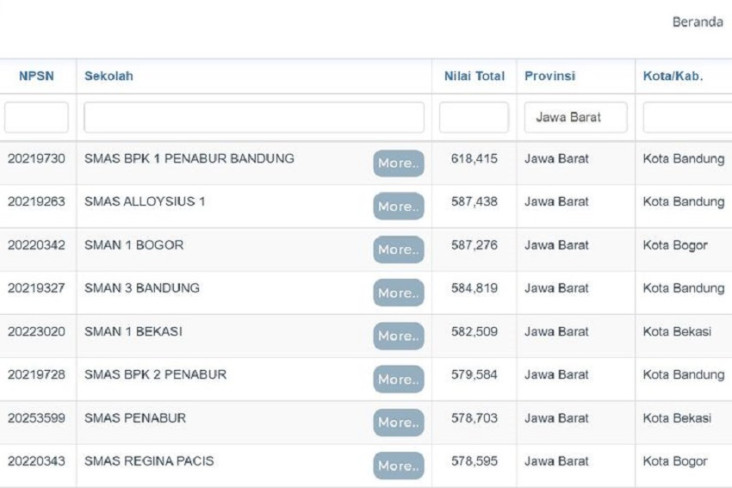Select Kota Bogor in SMAS REGINA PACIS row
The width and height of the screenshot is (732, 488).
click(675, 461)
